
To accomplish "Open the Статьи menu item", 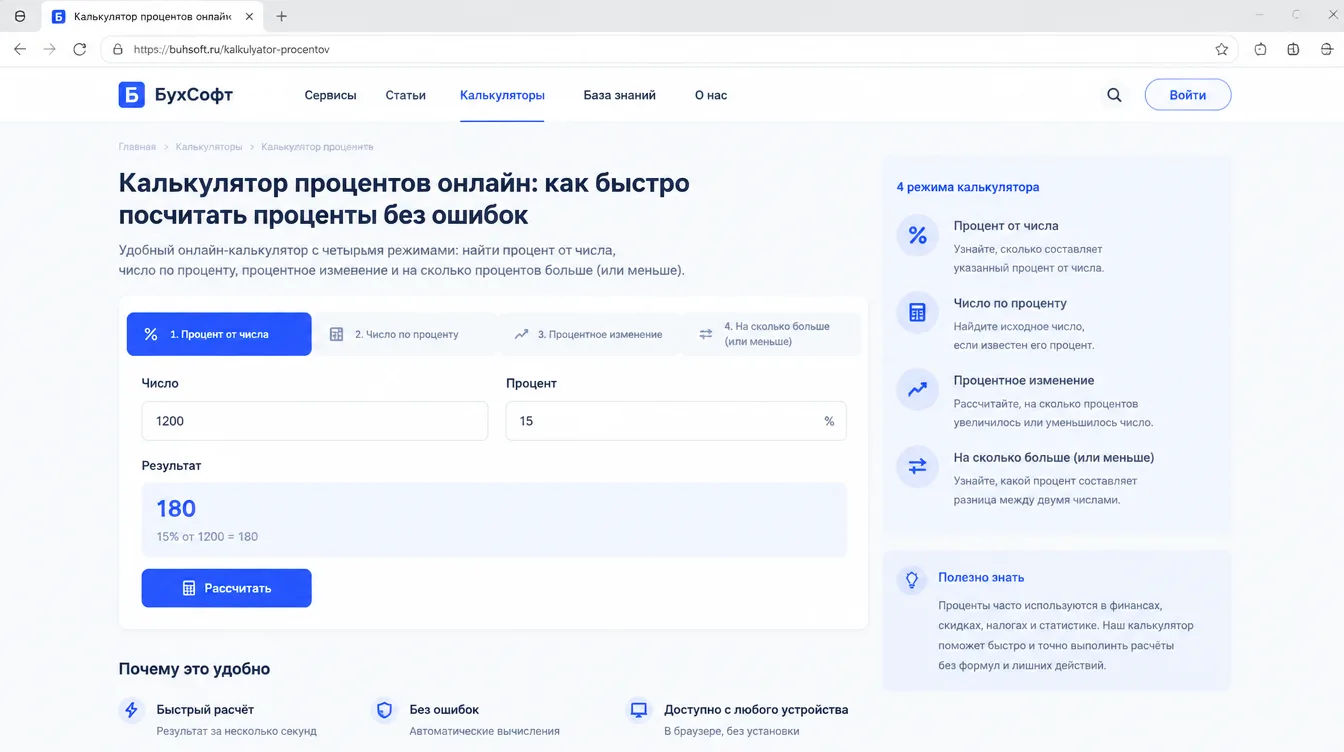I will pos(405,95).
